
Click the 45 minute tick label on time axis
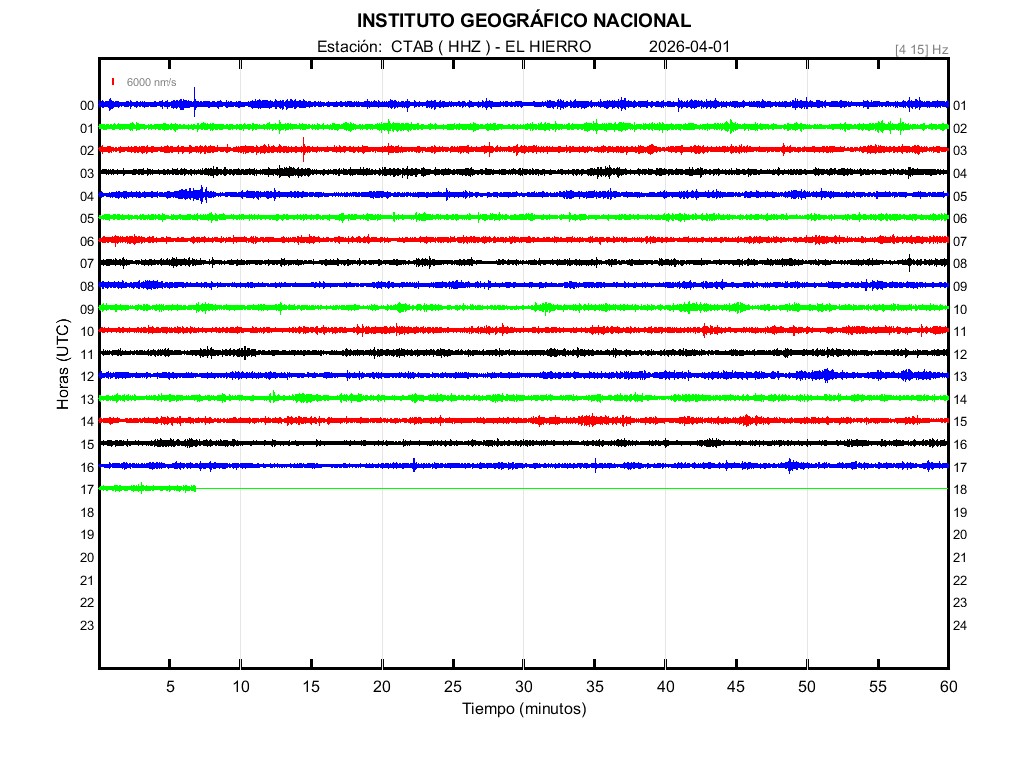[x=736, y=686]
